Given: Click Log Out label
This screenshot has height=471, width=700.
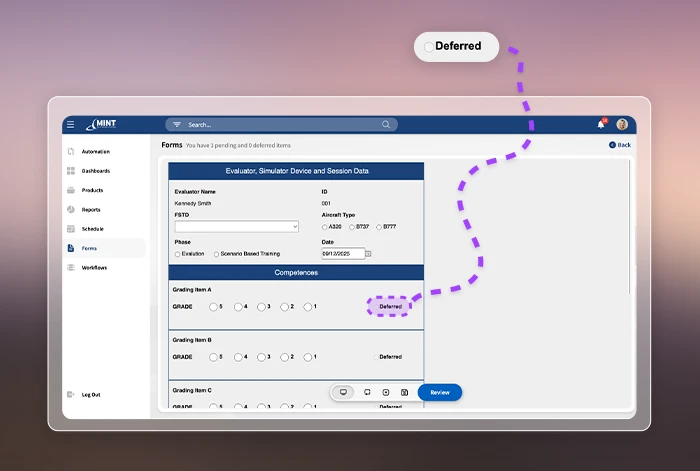Looking at the screenshot, I should [91, 395].
